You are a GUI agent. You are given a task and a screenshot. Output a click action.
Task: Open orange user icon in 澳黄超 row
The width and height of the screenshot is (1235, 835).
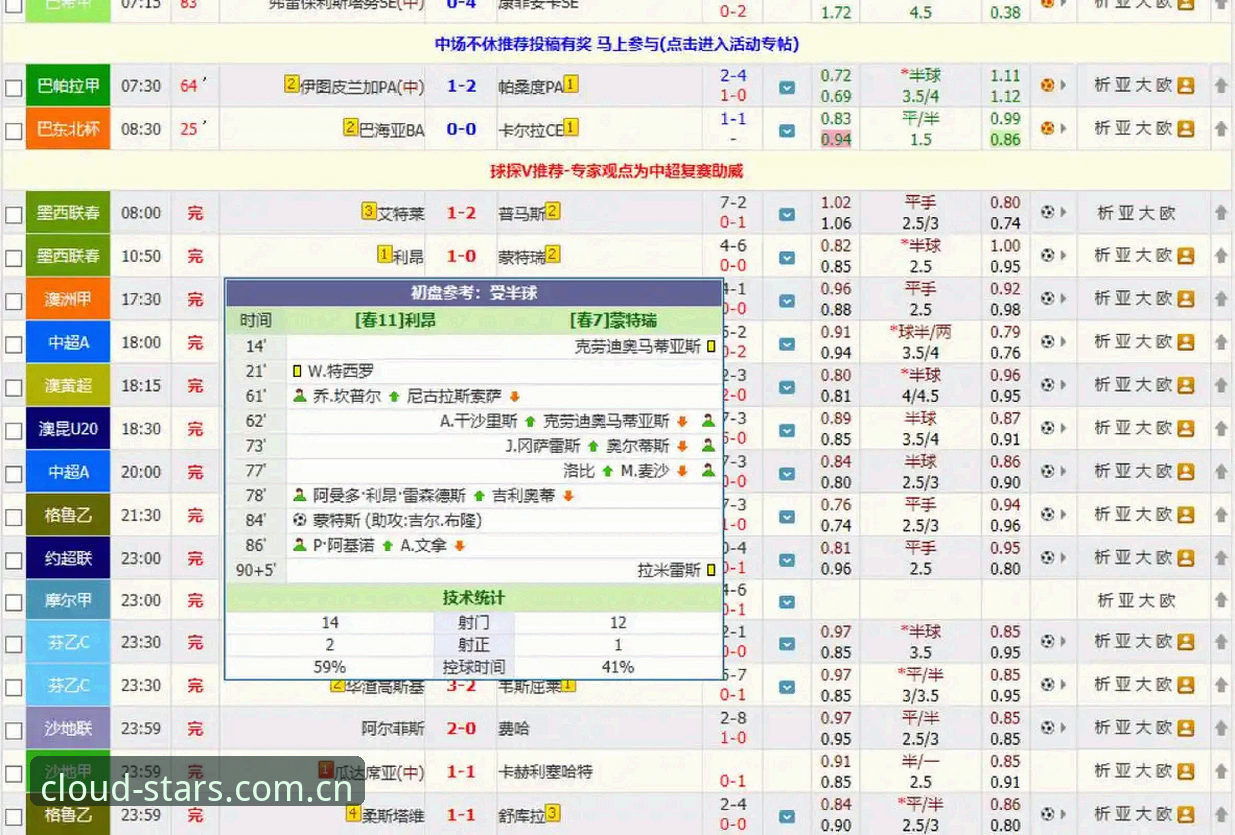coord(1186,384)
